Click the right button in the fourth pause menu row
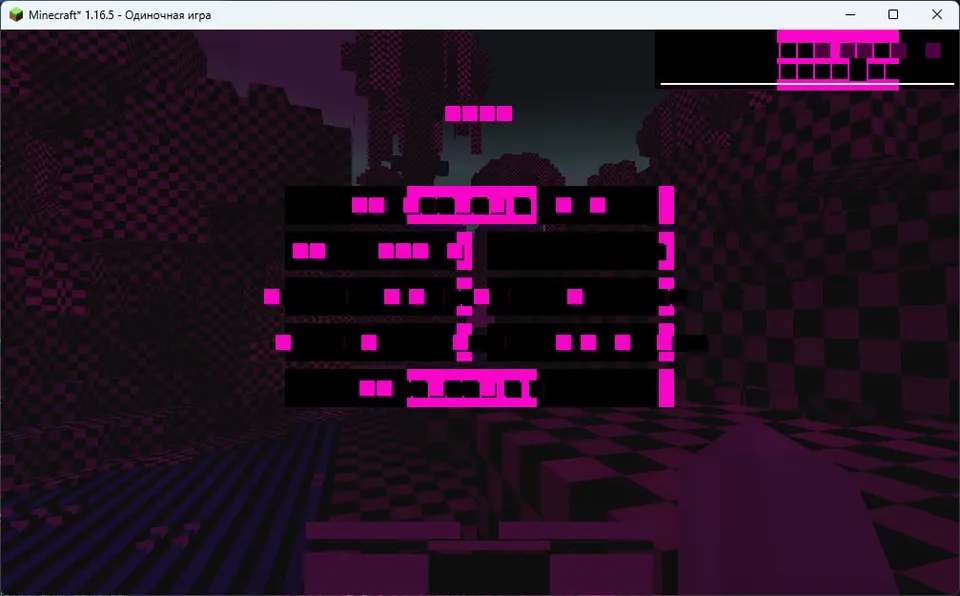This screenshot has width=960, height=596. (580, 342)
